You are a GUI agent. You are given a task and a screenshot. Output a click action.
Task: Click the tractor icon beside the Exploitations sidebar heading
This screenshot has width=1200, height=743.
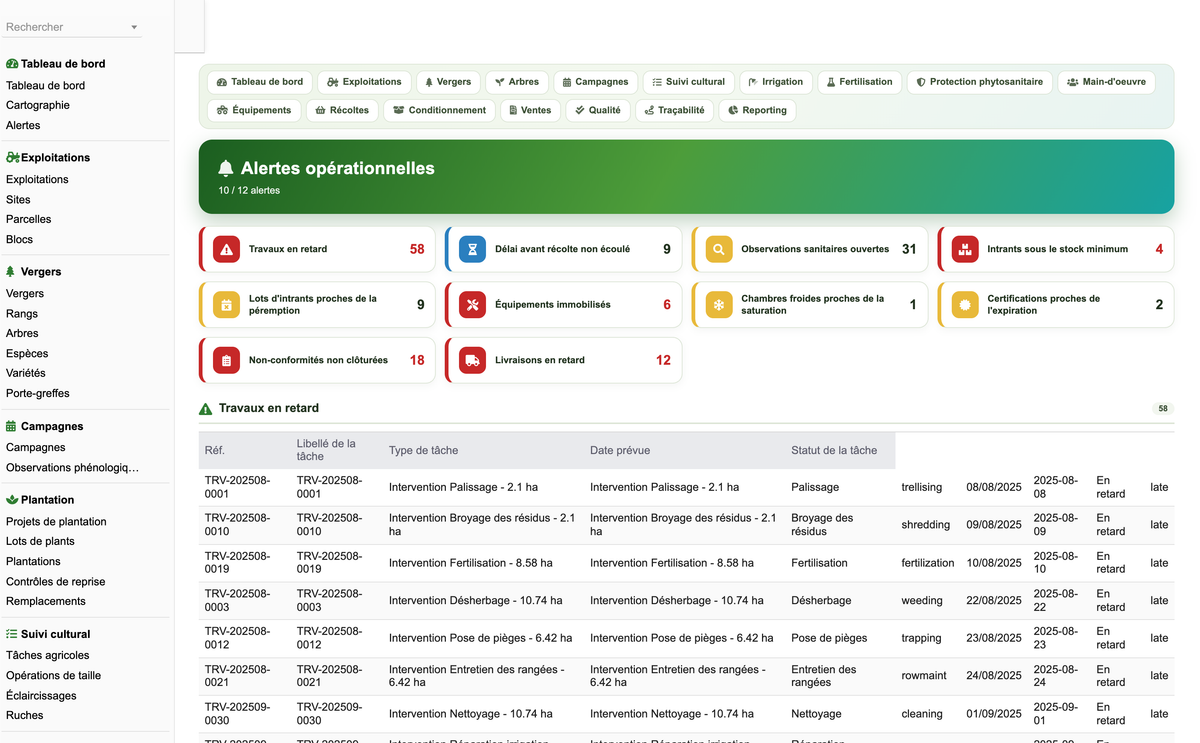[13, 158]
